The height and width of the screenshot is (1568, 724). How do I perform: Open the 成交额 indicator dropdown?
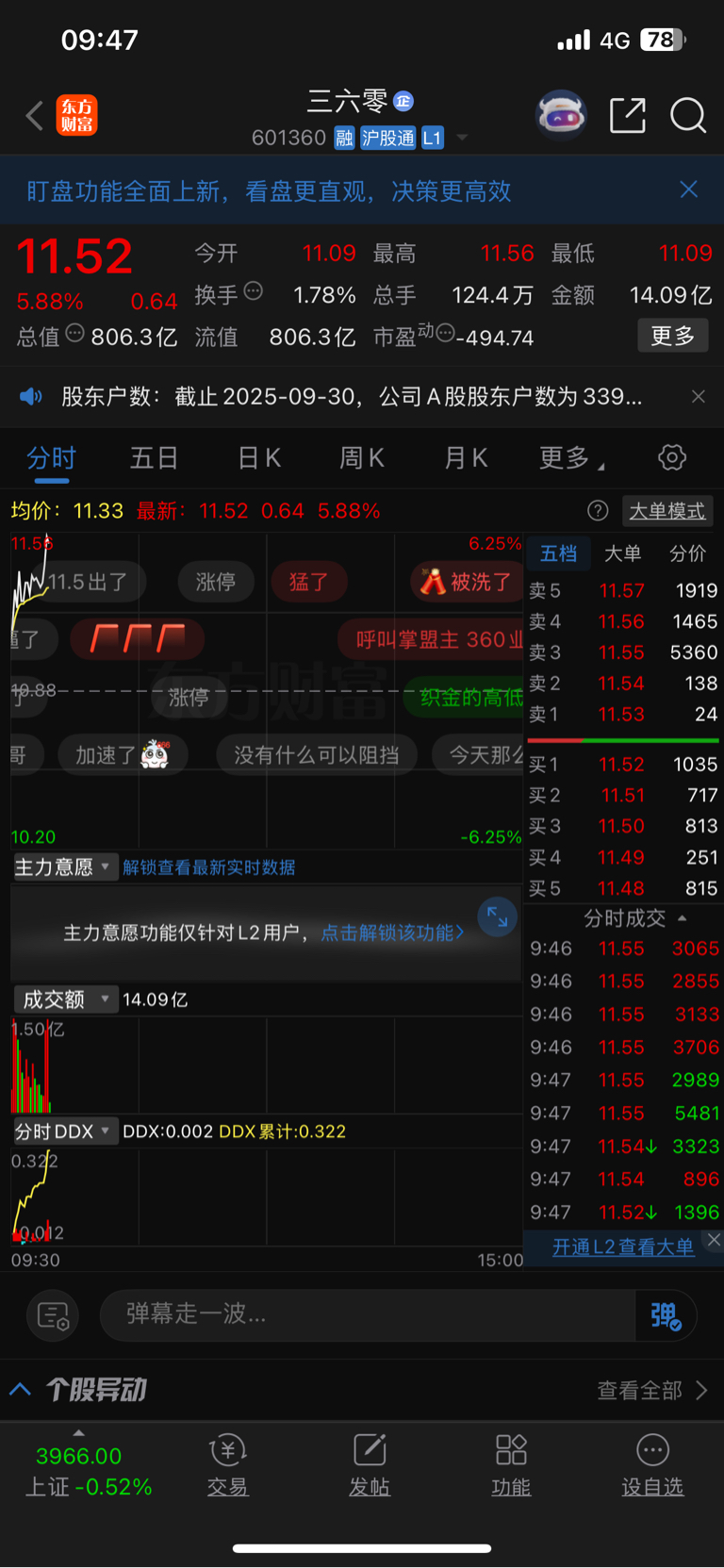(x=64, y=999)
